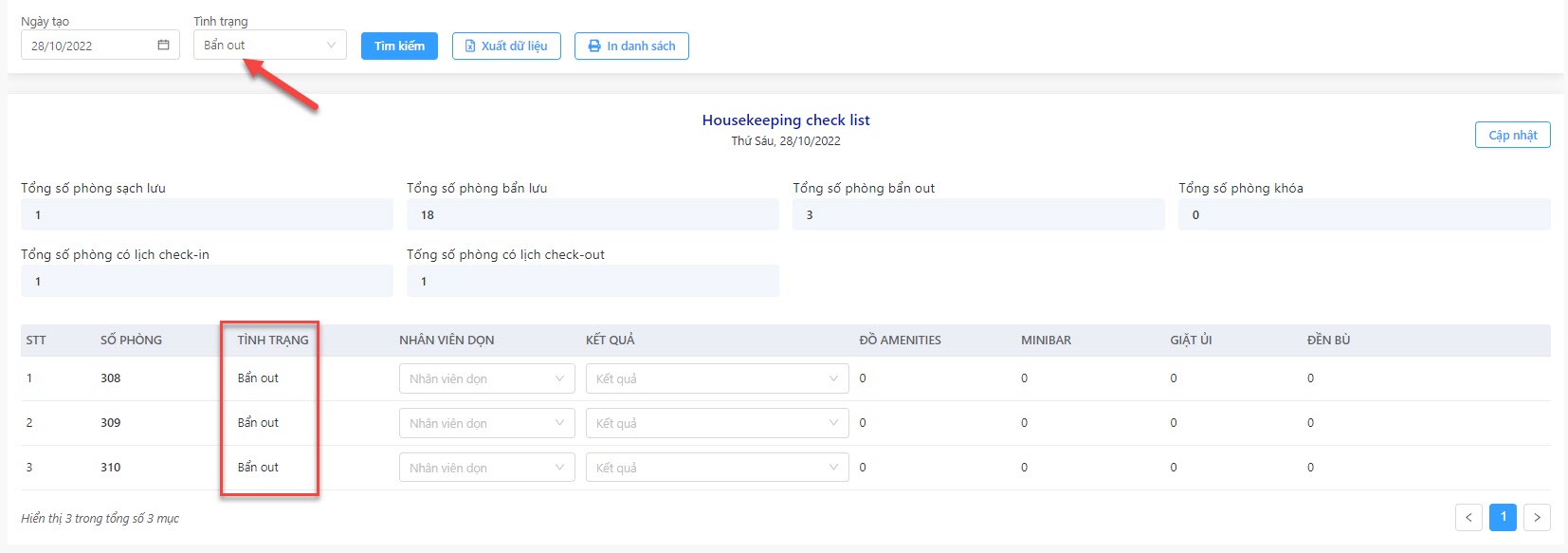Viewport: 1568px width, 553px height.
Task: Open calendar icon in Ngày tạo field
Action: [163, 45]
